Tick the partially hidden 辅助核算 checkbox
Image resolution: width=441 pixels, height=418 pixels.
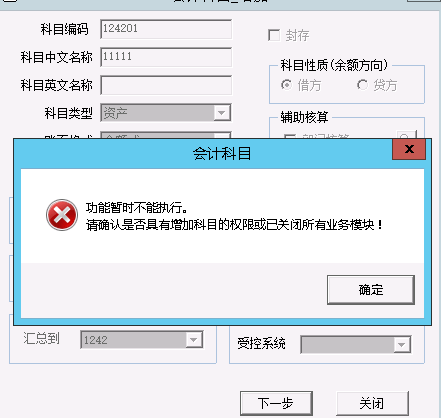[289, 136]
